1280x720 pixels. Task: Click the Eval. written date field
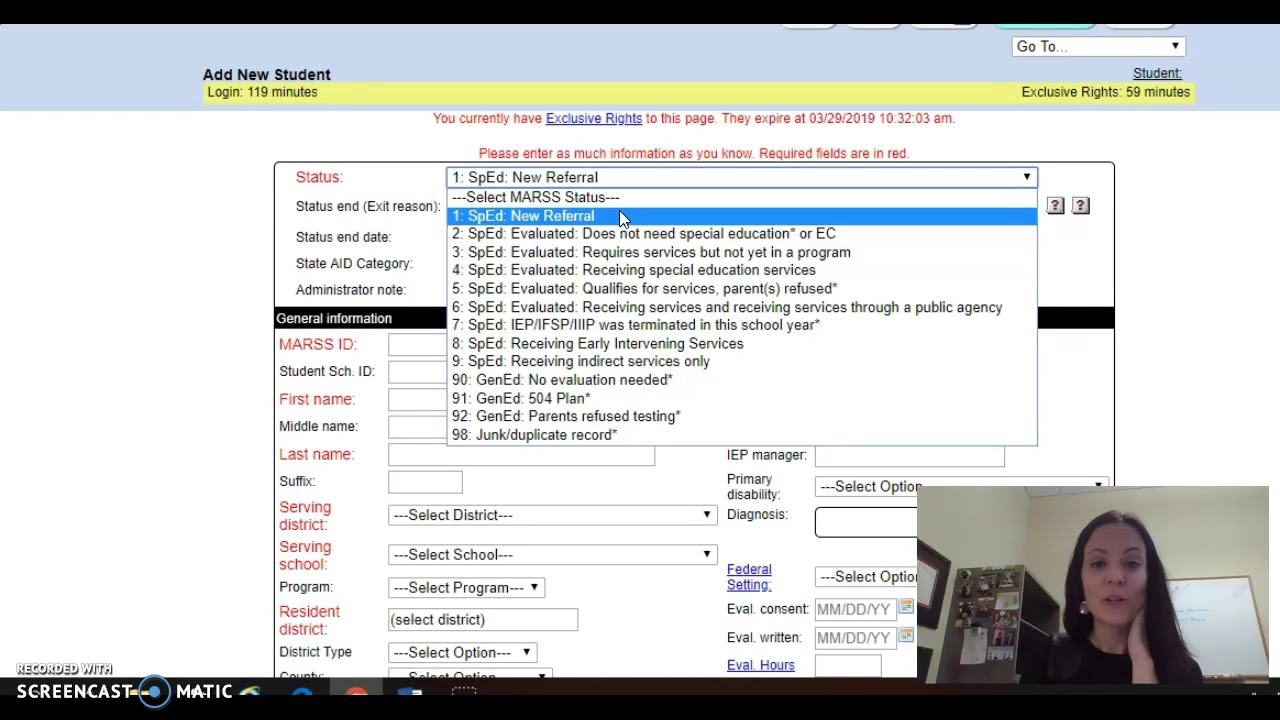pos(855,637)
